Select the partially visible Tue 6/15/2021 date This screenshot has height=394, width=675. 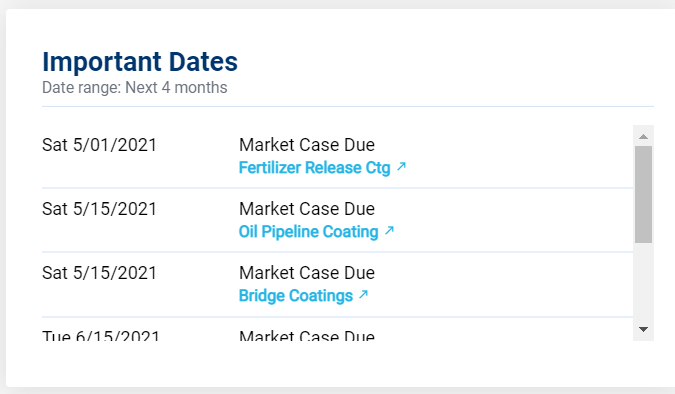tap(101, 335)
